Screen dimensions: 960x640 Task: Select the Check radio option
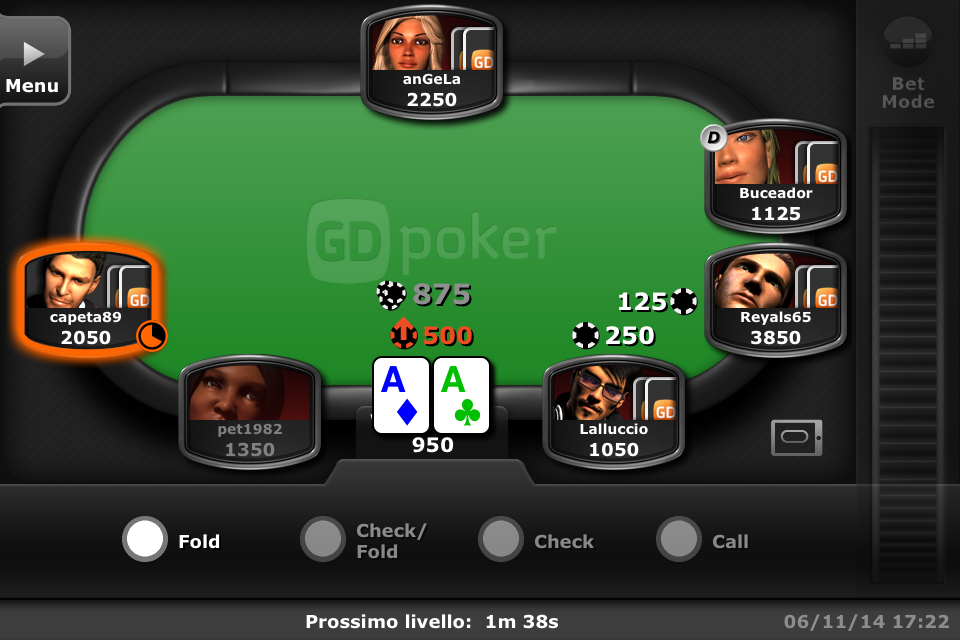[501, 540]
